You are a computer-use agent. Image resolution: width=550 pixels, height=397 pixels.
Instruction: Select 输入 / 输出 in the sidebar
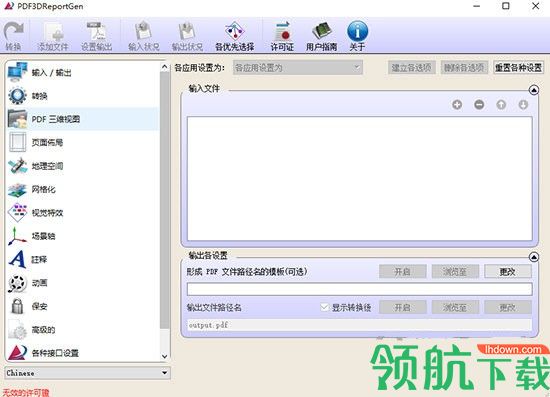click(83, 72)
